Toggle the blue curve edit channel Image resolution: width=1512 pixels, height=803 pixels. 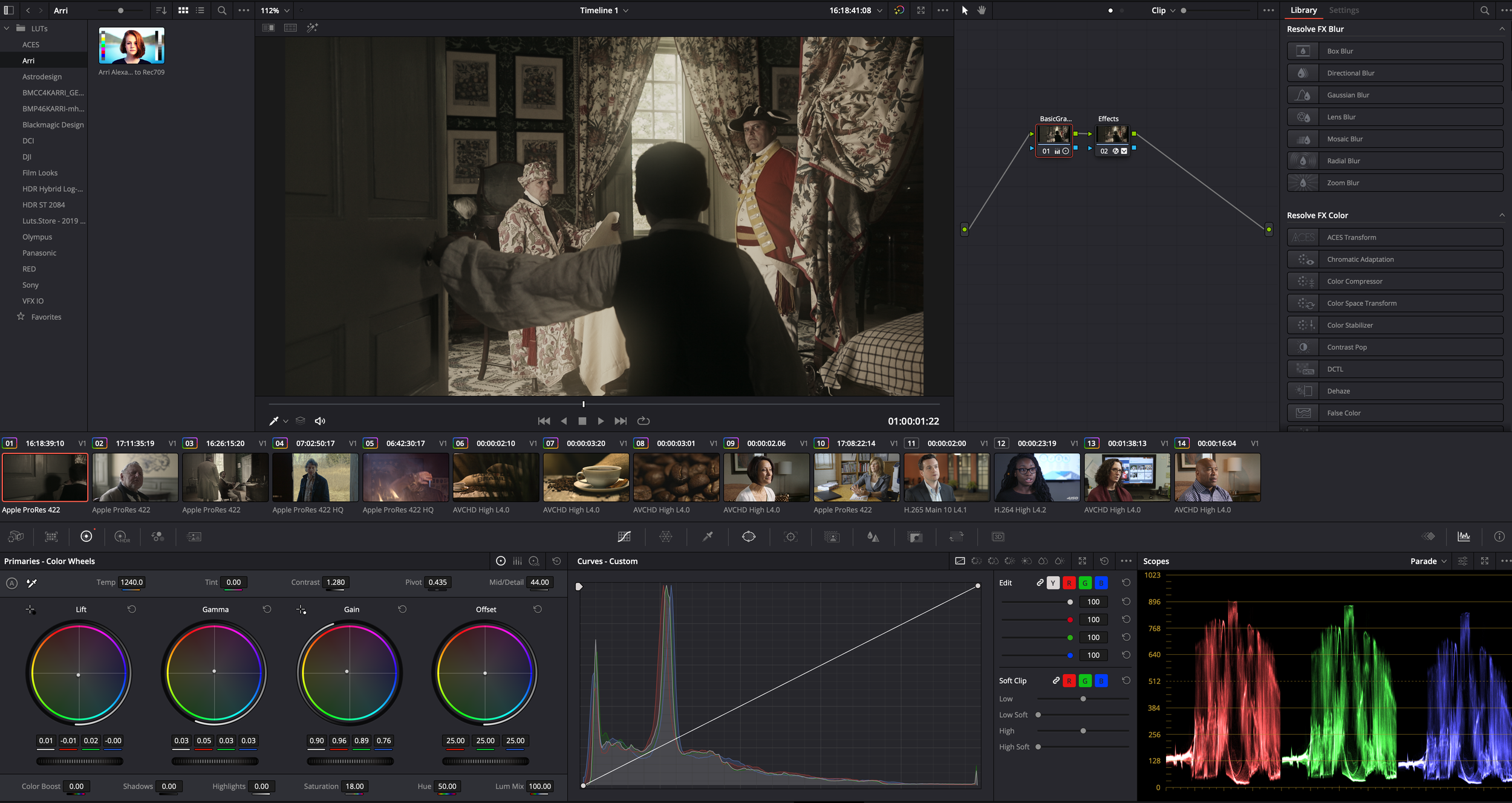(1101, 583)
